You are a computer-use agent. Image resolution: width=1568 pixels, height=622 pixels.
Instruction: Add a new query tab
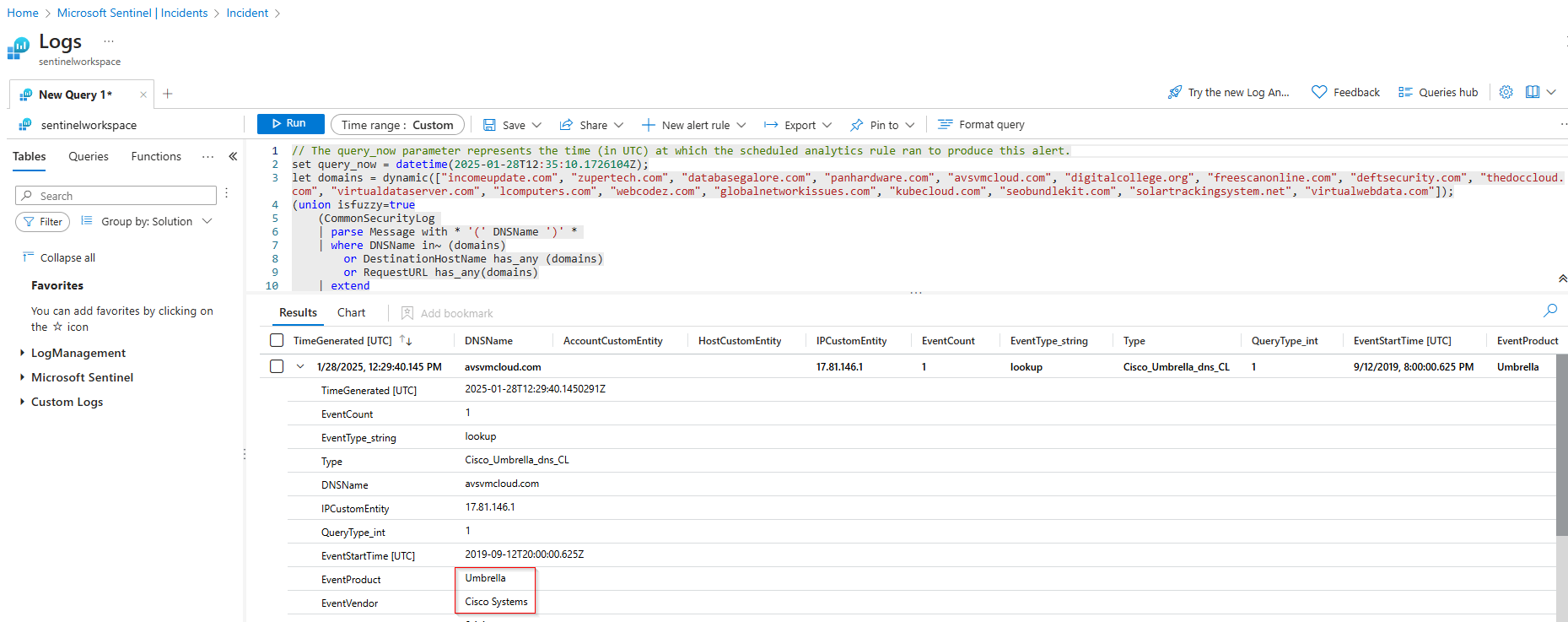coord(168,94)
